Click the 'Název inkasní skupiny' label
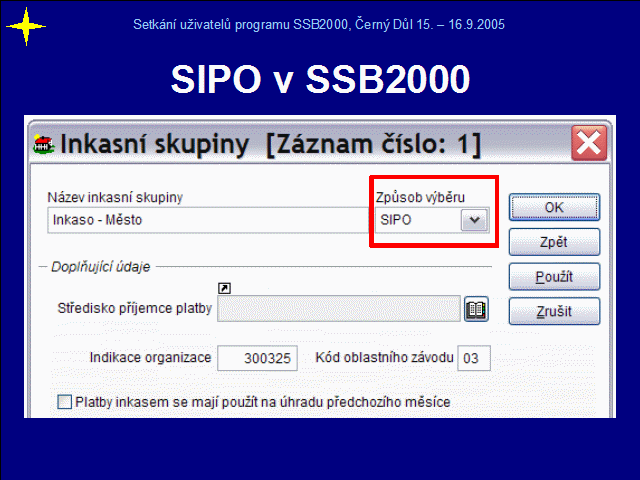This screenshot has height=480, width=640. click(x=115, y=198)
